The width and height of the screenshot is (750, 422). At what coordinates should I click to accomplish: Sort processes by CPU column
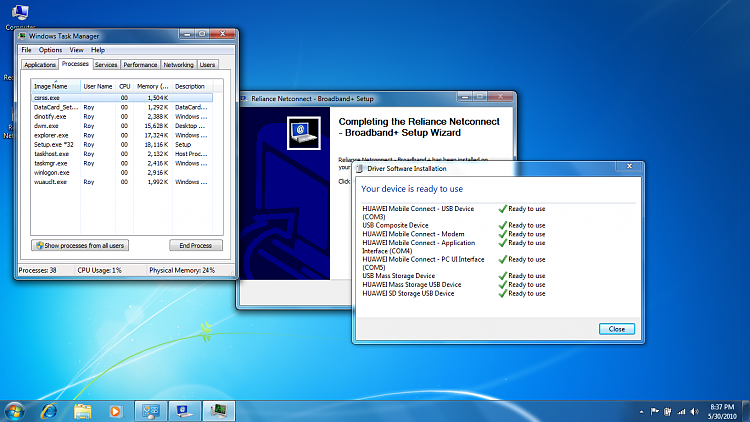point(124,86)
